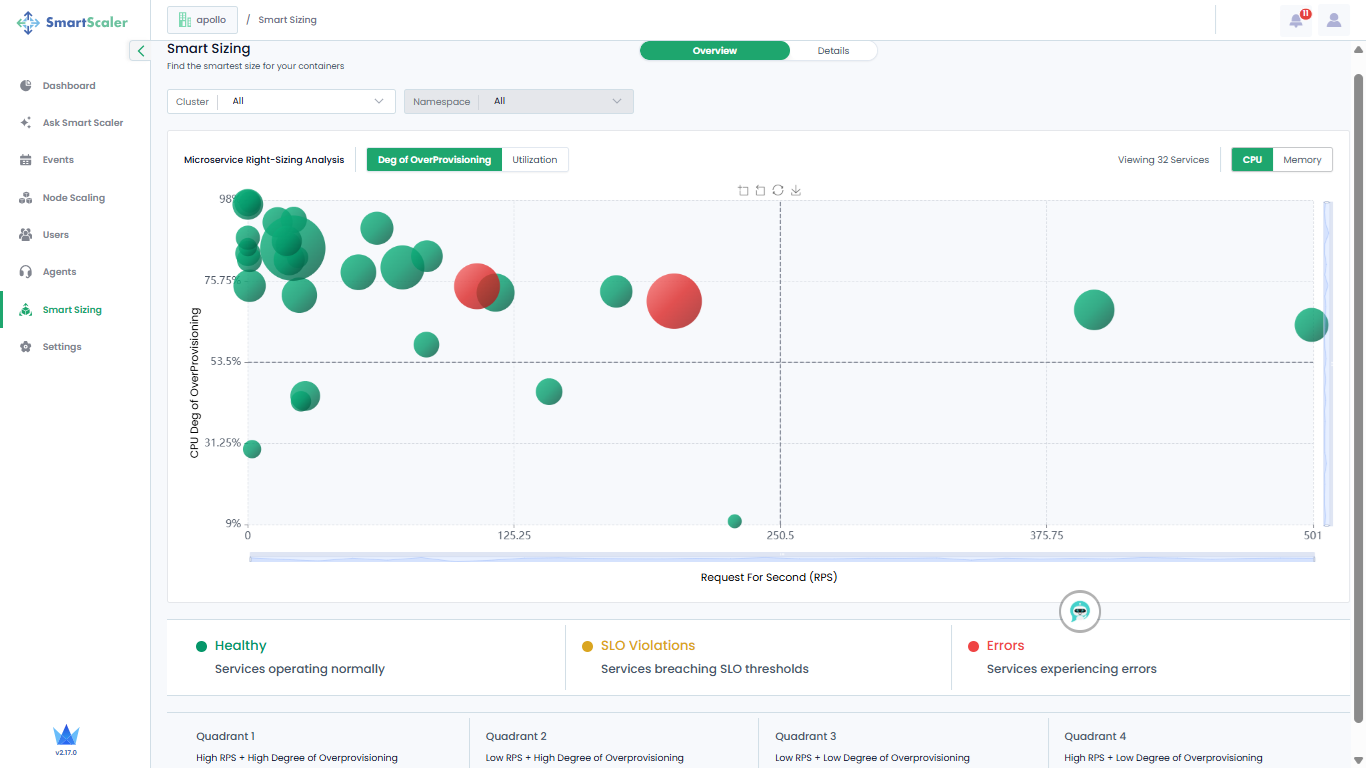This screenshot has height=768, width=1366.
Task: Open the chatbot assistant bubble
Action: tap(1079, 611)
